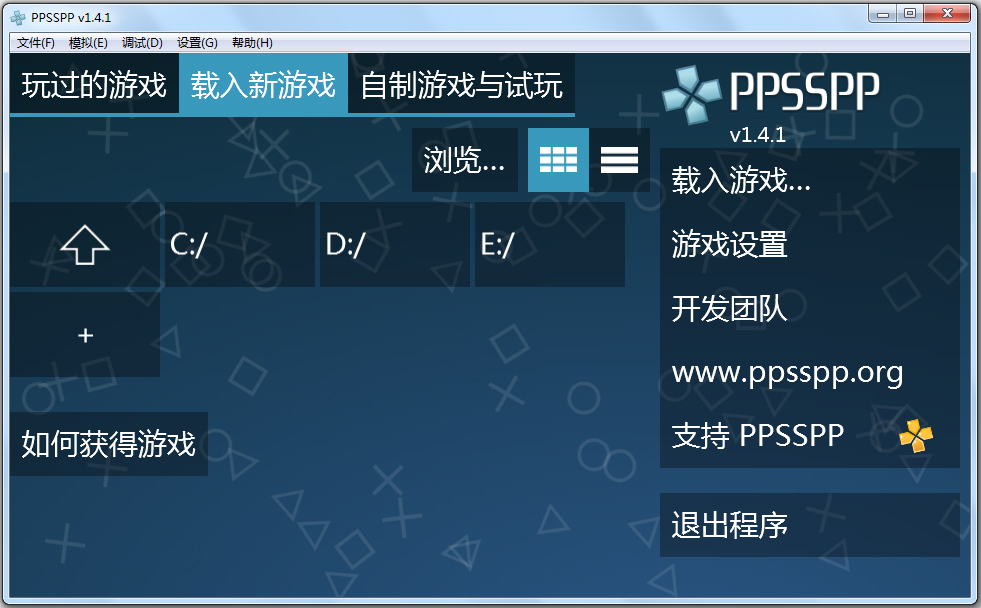
Task: Minimize the PPSSPP window
Action: coord(883,14)
